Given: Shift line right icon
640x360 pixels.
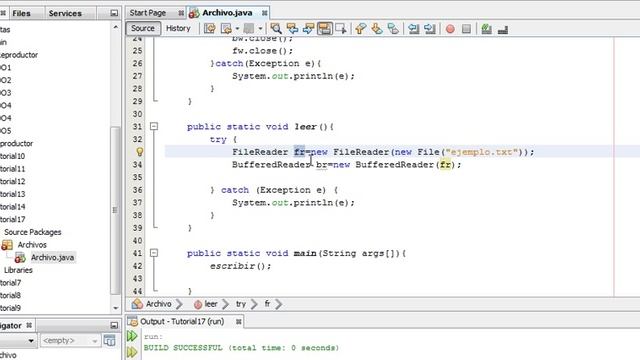Looking at the screenshot, I should click(429, 29).
